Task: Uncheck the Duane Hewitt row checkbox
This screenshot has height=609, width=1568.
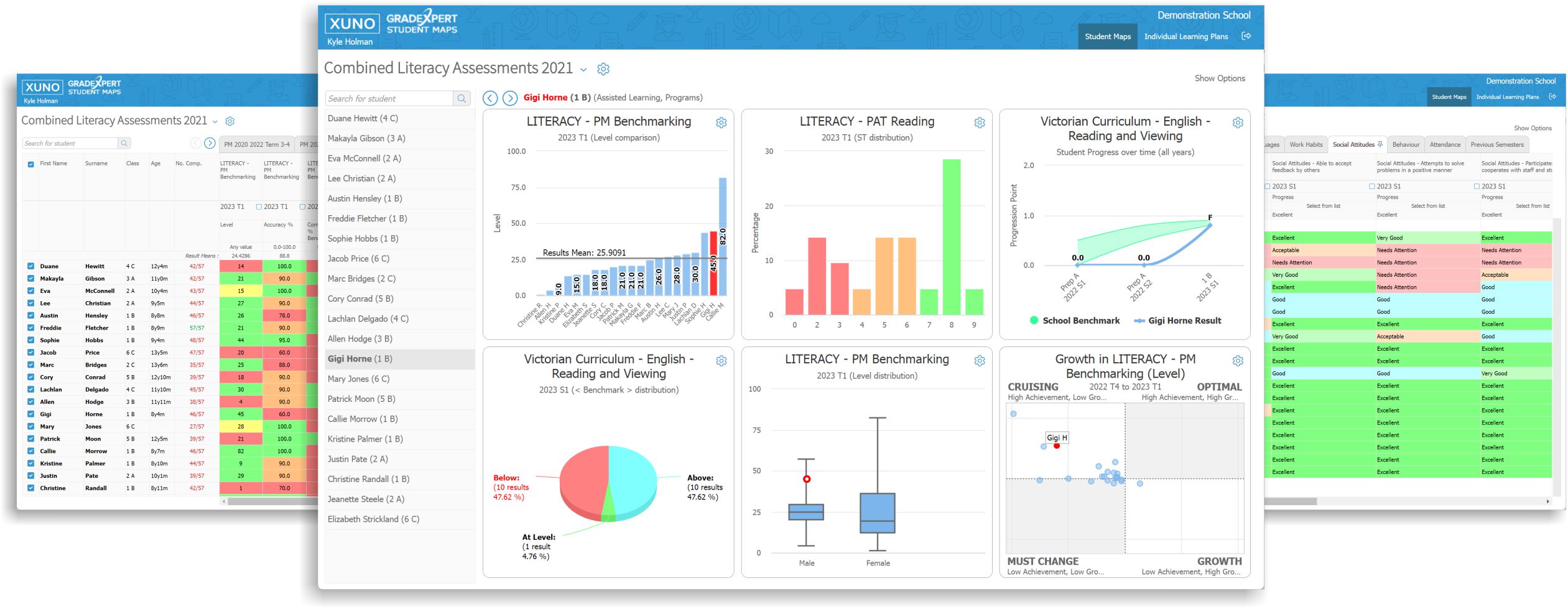Action: click(x=31, y=266)
